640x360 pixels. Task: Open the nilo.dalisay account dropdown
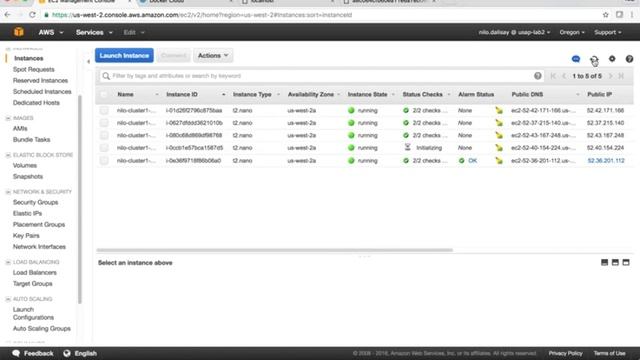coord(514,32)
